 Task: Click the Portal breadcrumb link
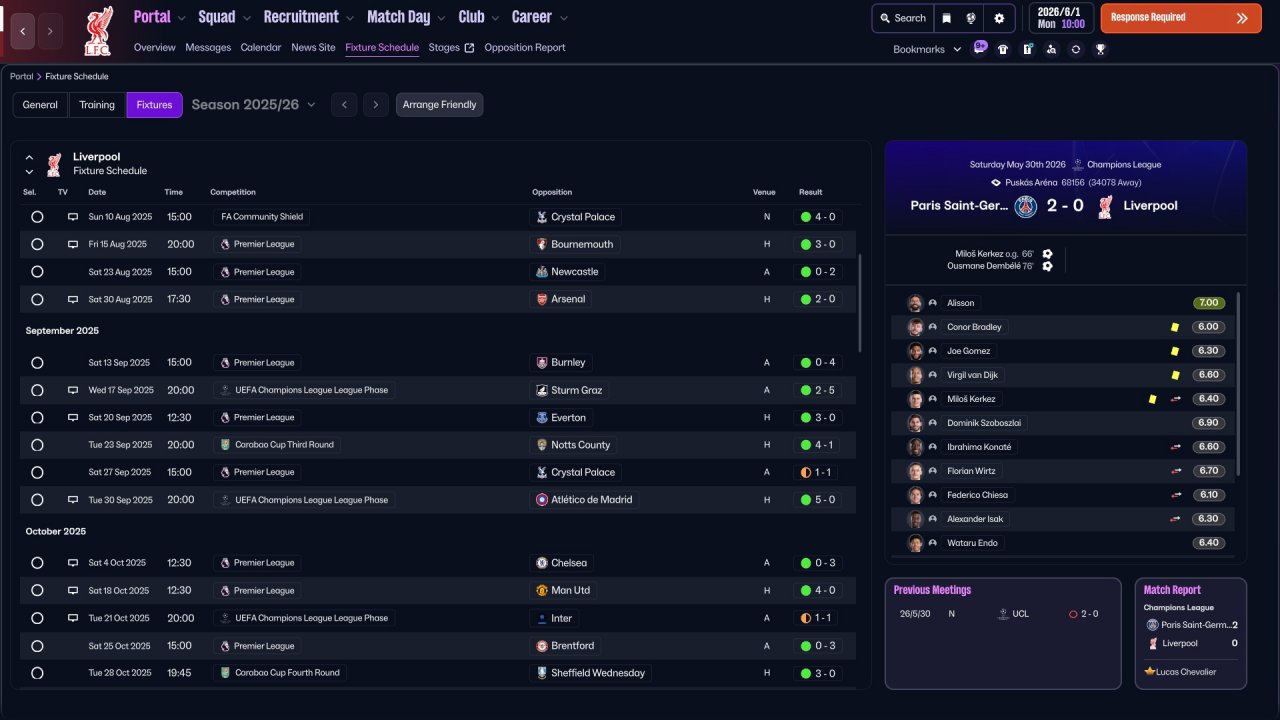pos(21,77)
